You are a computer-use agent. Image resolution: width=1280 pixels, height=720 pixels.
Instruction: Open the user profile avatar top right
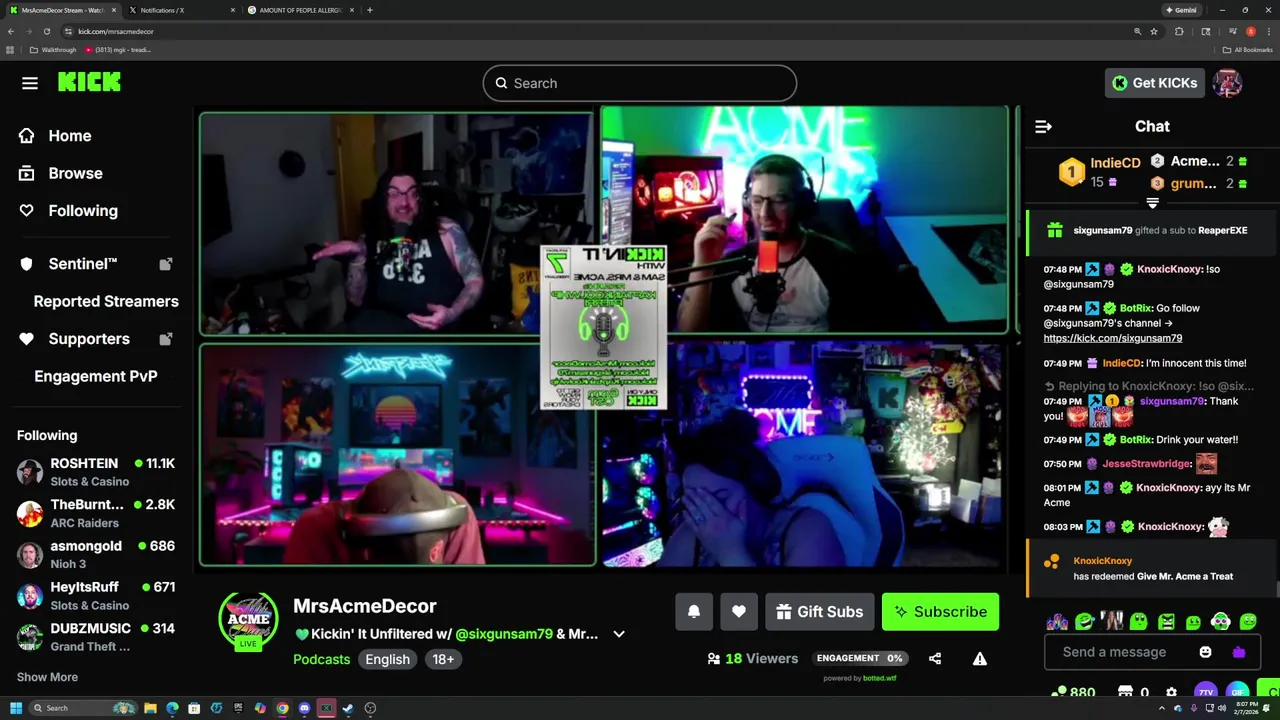coord(1227,83)
